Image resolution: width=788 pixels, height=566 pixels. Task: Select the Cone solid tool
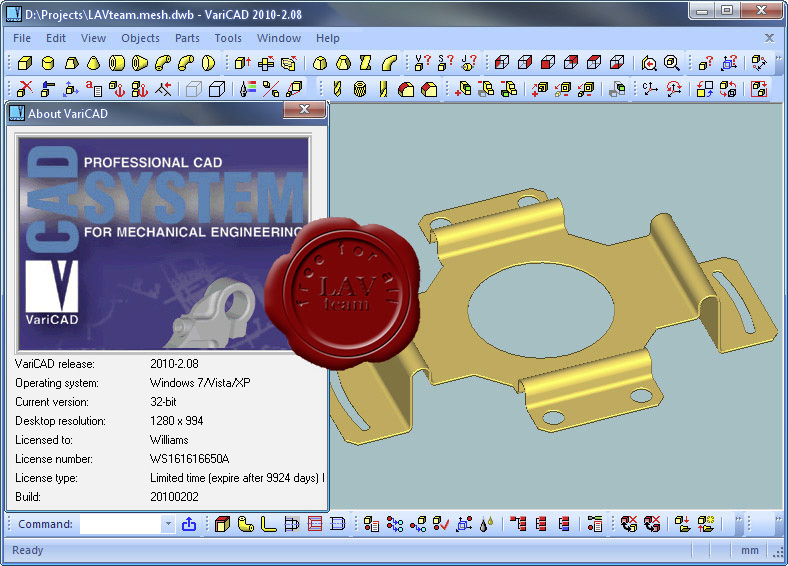coord(94,63)
